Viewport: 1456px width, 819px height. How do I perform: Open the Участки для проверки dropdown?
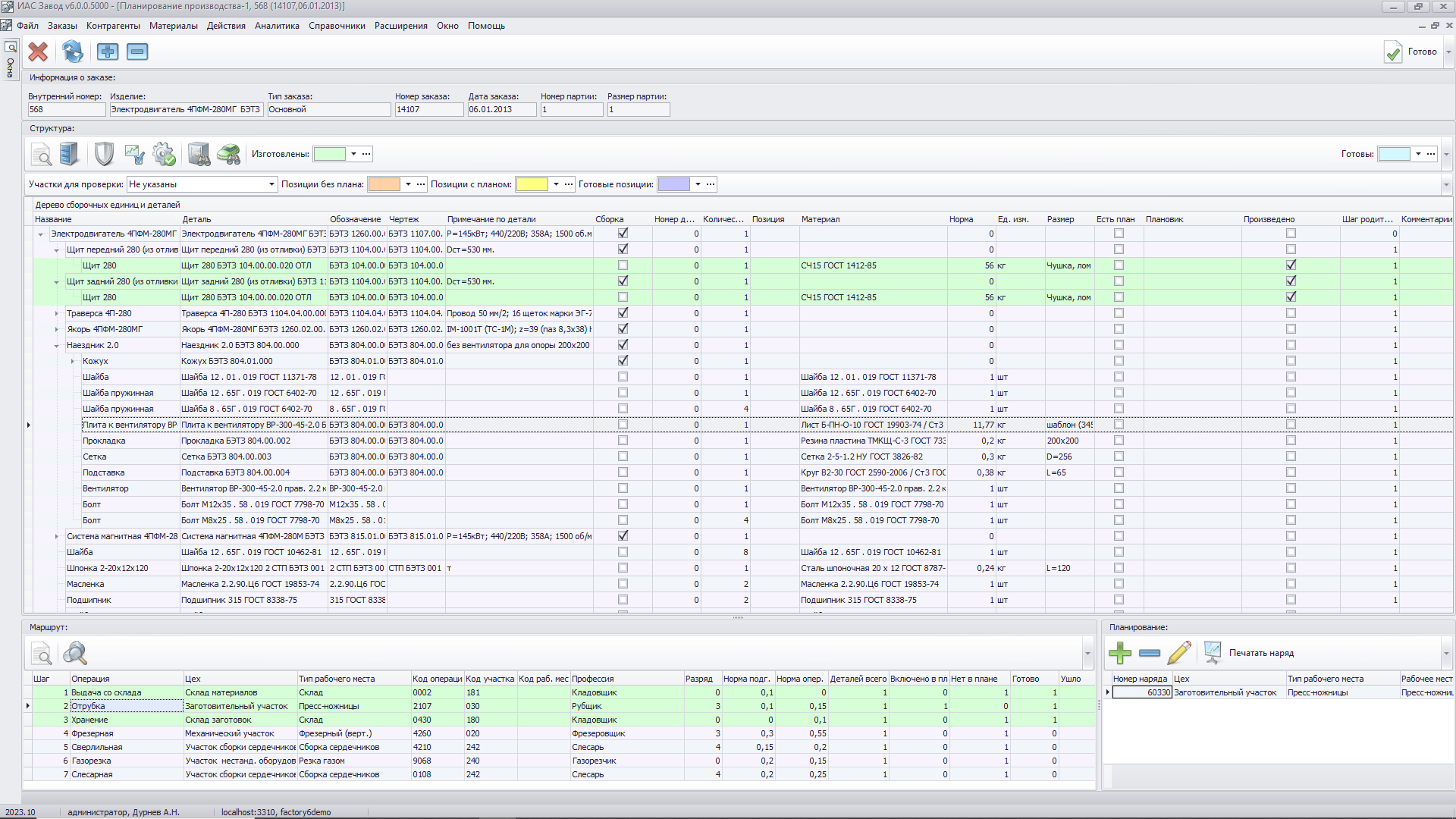271,184
